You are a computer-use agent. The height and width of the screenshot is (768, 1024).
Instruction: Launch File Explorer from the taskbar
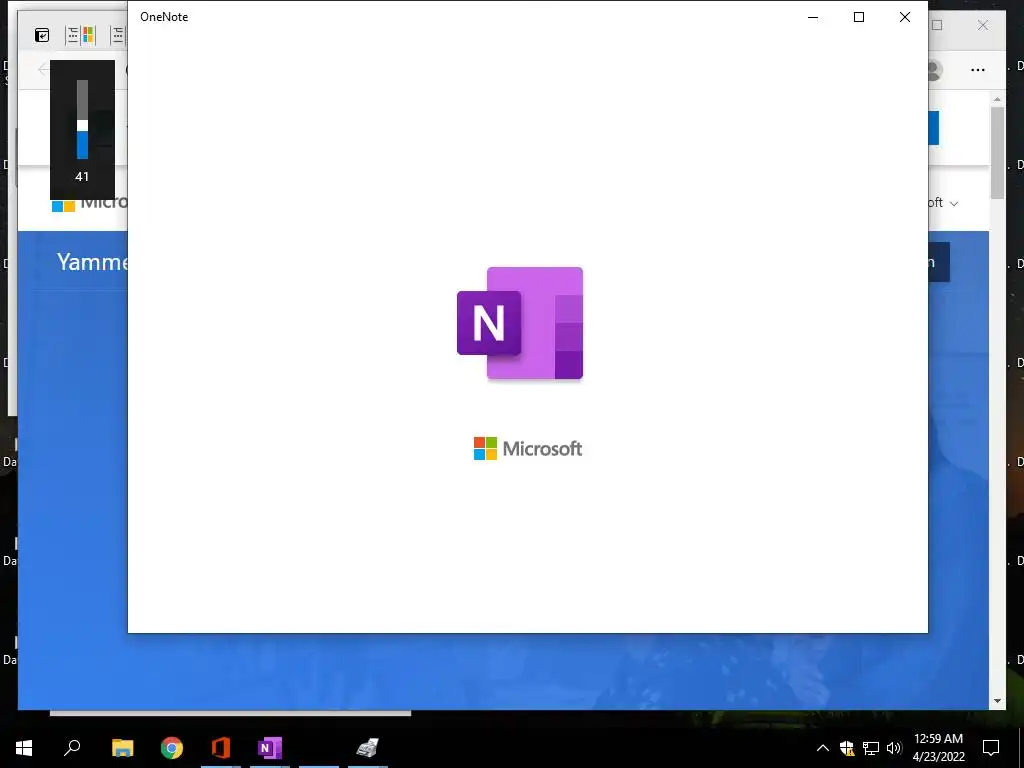point(122,747)
